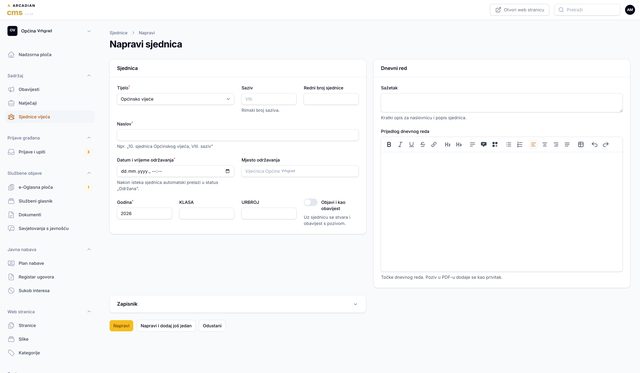Click the Otvori web stranicu button
The height and width of the screenshot is (373, 640).
click(520, 10)
